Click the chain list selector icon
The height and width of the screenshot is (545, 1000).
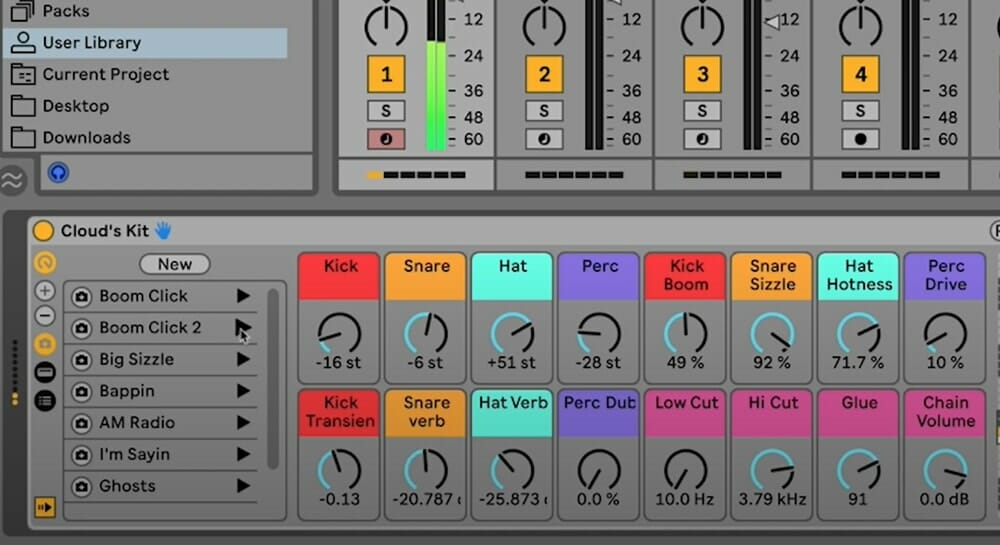coord(45,372)
